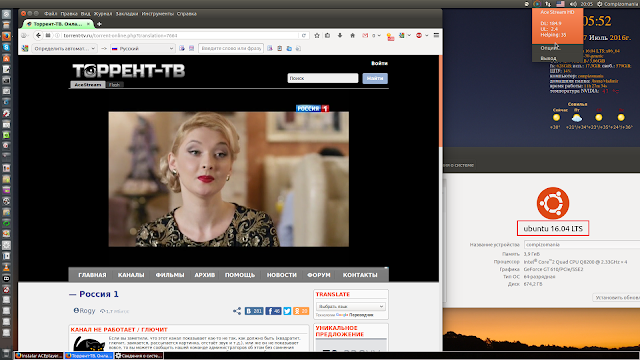Click the device name field compizomania

582,244
